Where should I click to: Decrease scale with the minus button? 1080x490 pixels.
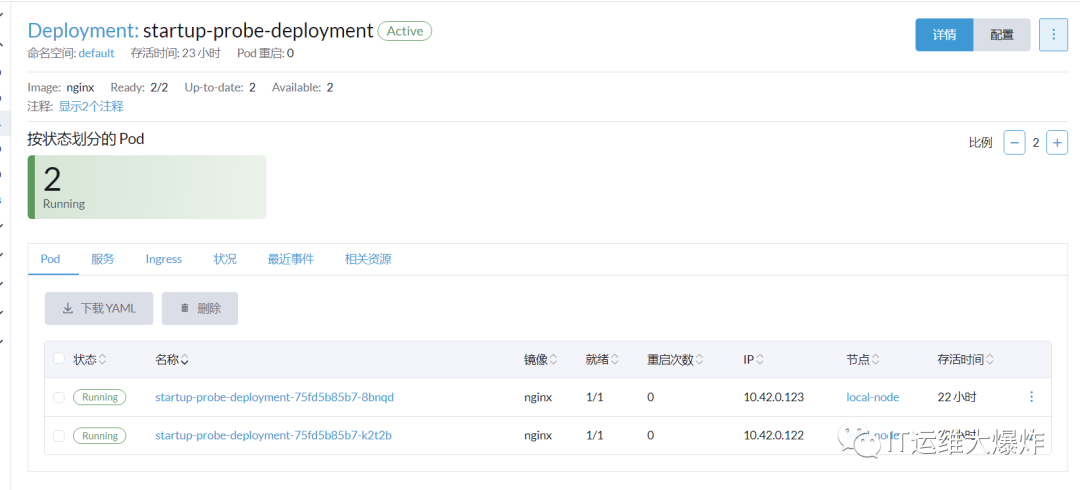coord(1014,143)
